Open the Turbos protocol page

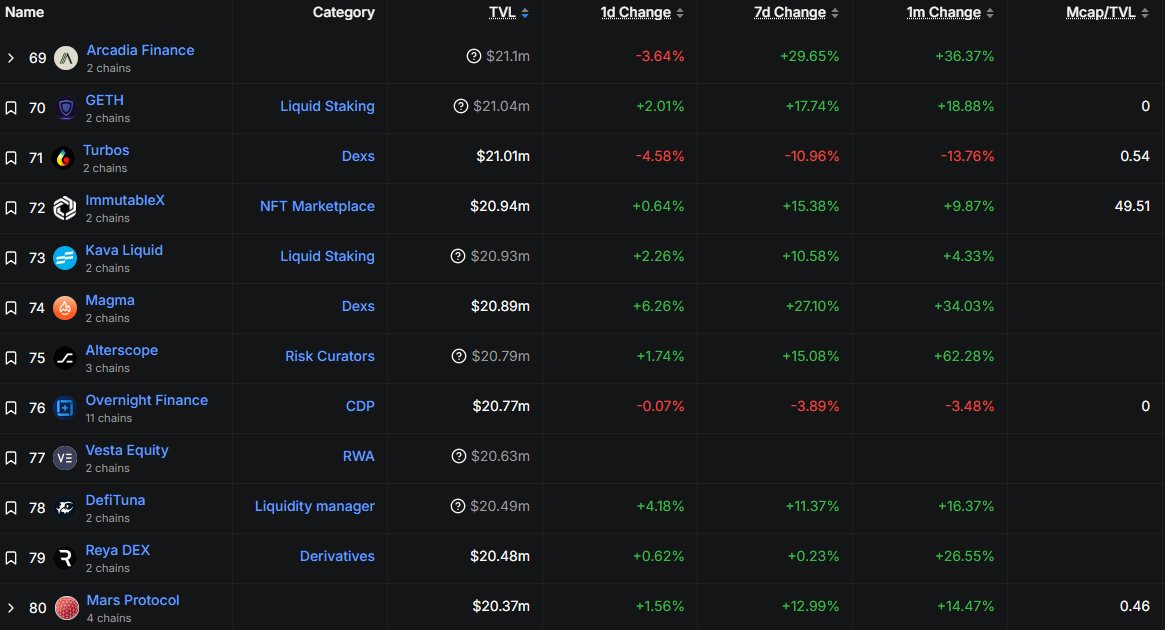point(106,150)
